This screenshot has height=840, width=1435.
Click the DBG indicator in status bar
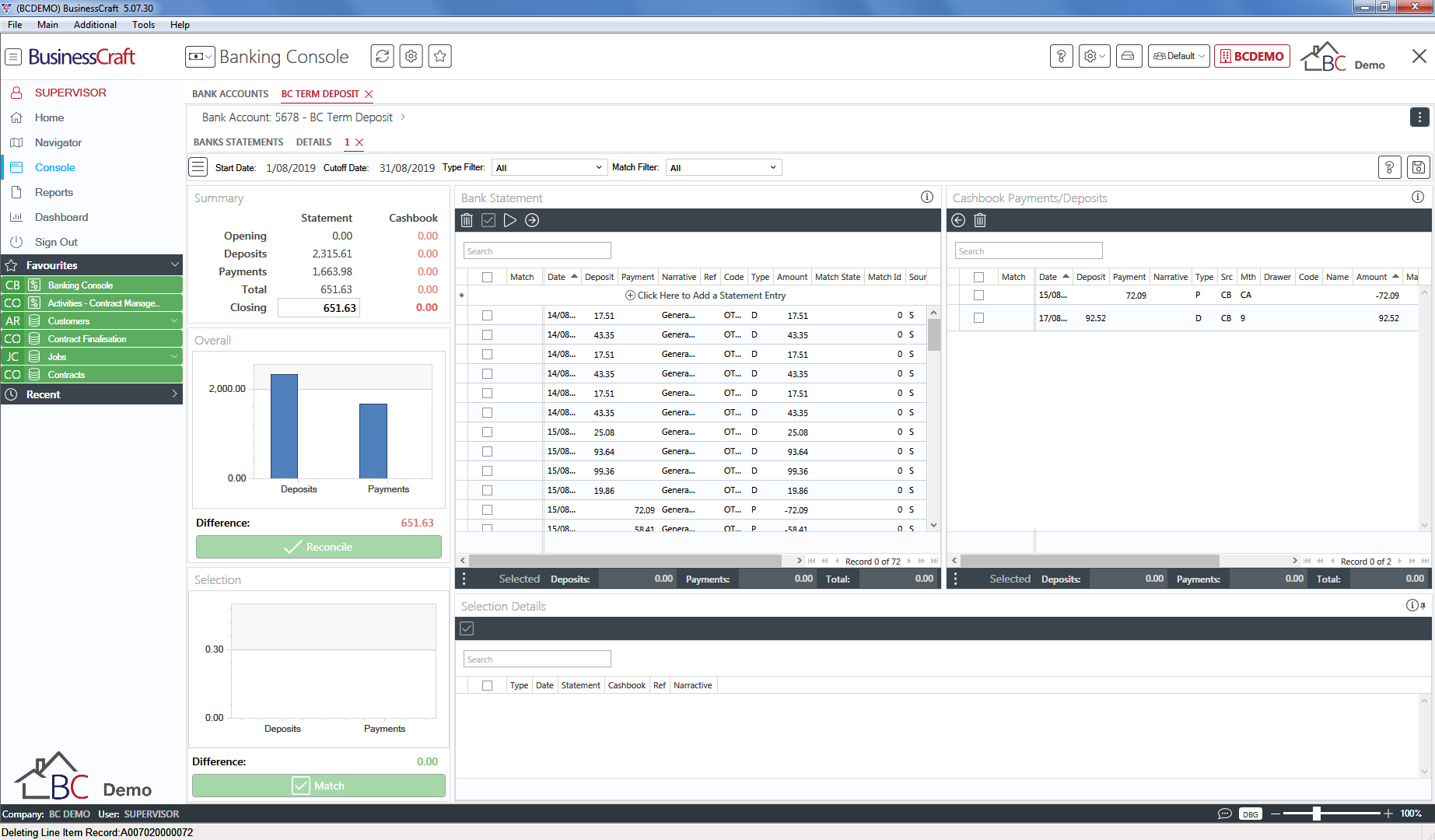click(1250, 814)
